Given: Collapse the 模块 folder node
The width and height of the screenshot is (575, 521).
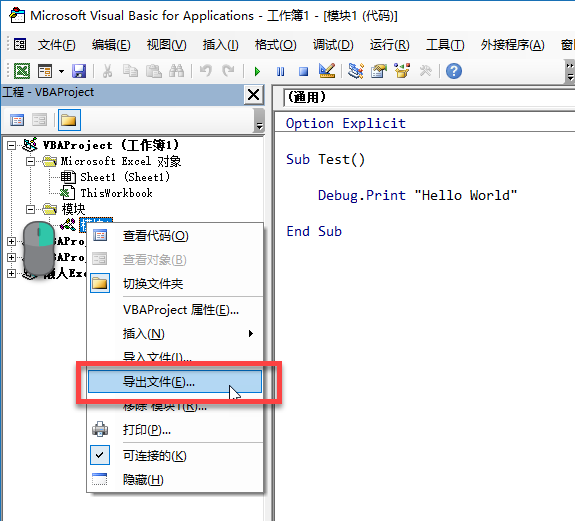Looking at the screenshot, I should tap(30, 209).
